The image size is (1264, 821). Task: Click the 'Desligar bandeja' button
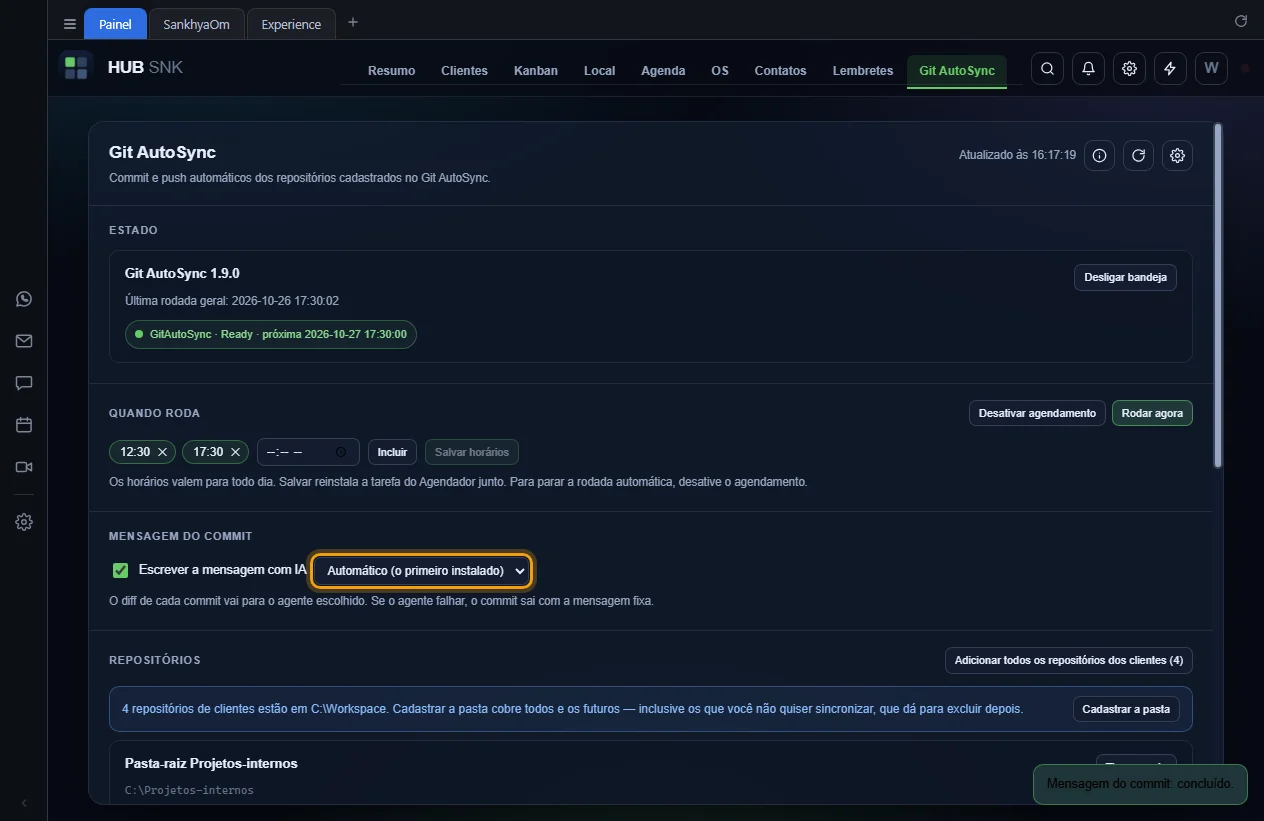[x=1125, y=278]
